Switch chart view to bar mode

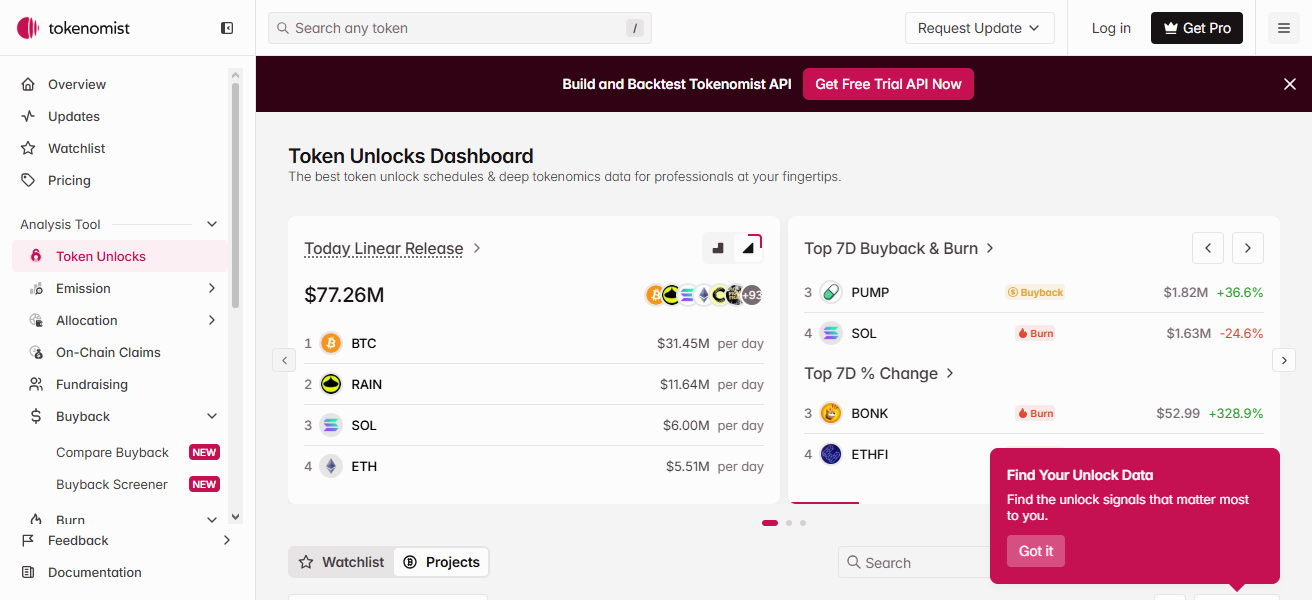(717, 246)
